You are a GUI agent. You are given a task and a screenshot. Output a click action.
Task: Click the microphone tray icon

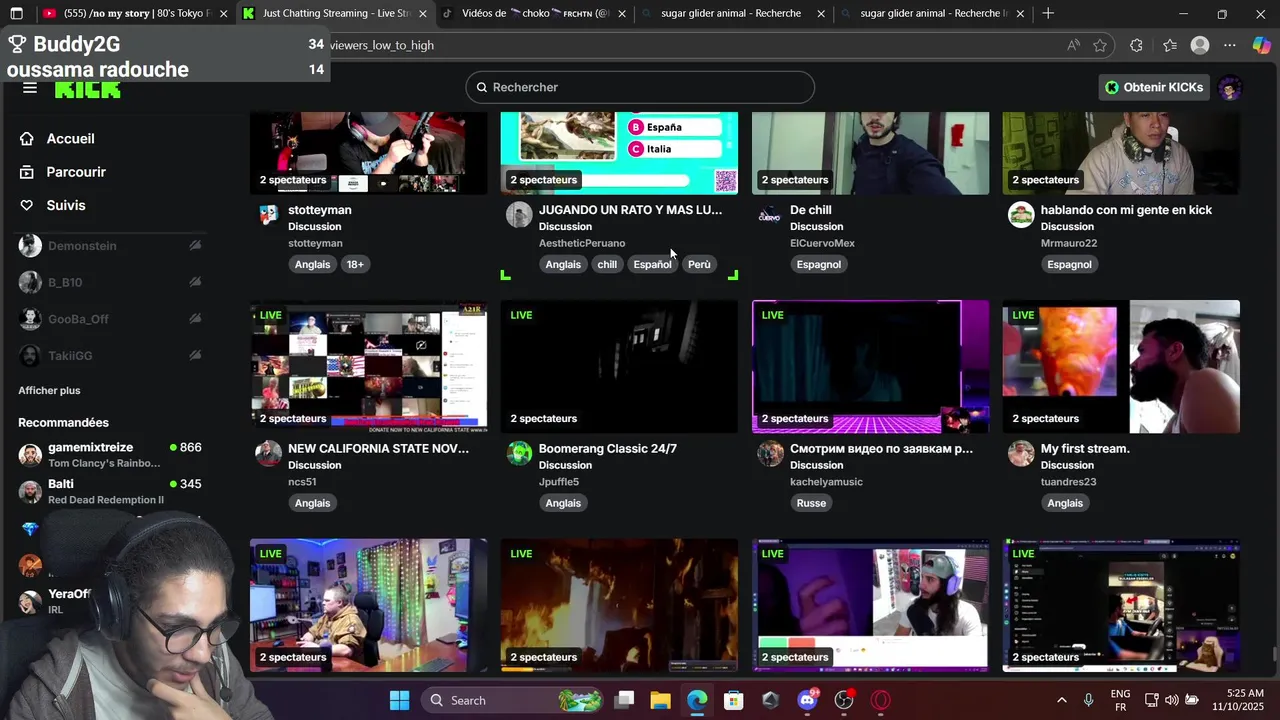click(1088, 700)
